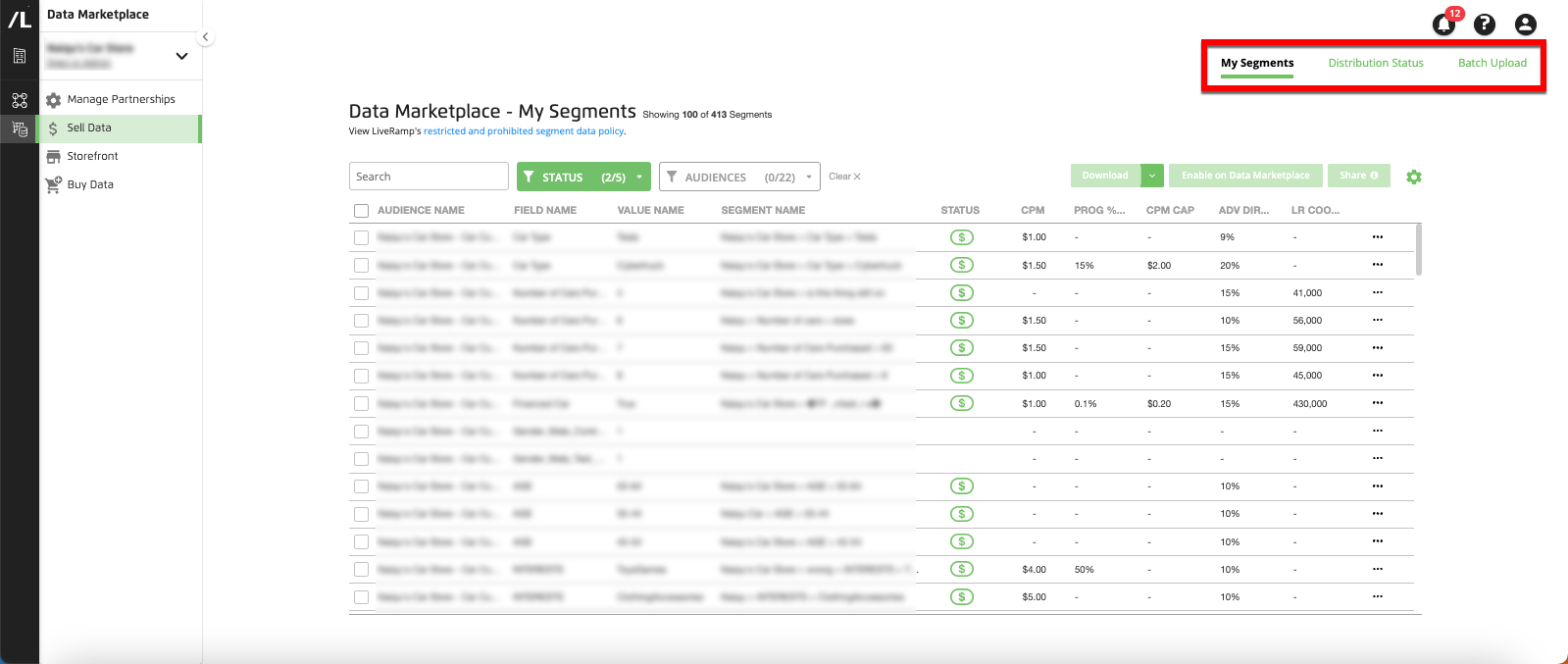Open the AUDIENCES (0/22) filter dropdown
The width and height of the screenshot is (1568, 664).
pyautogui.click(x=739, y=177)
